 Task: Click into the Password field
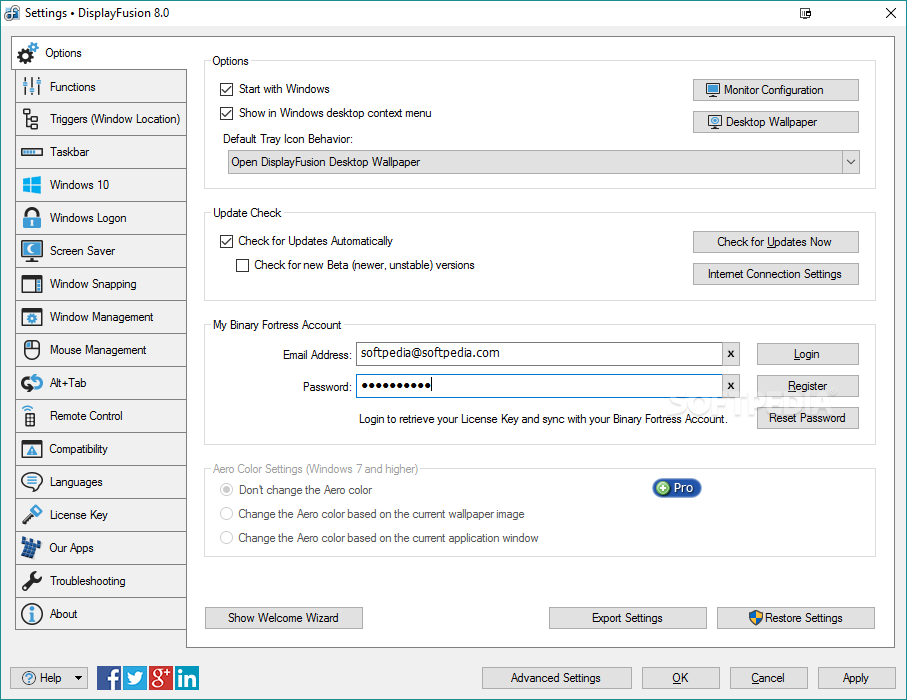coord(539,386)
